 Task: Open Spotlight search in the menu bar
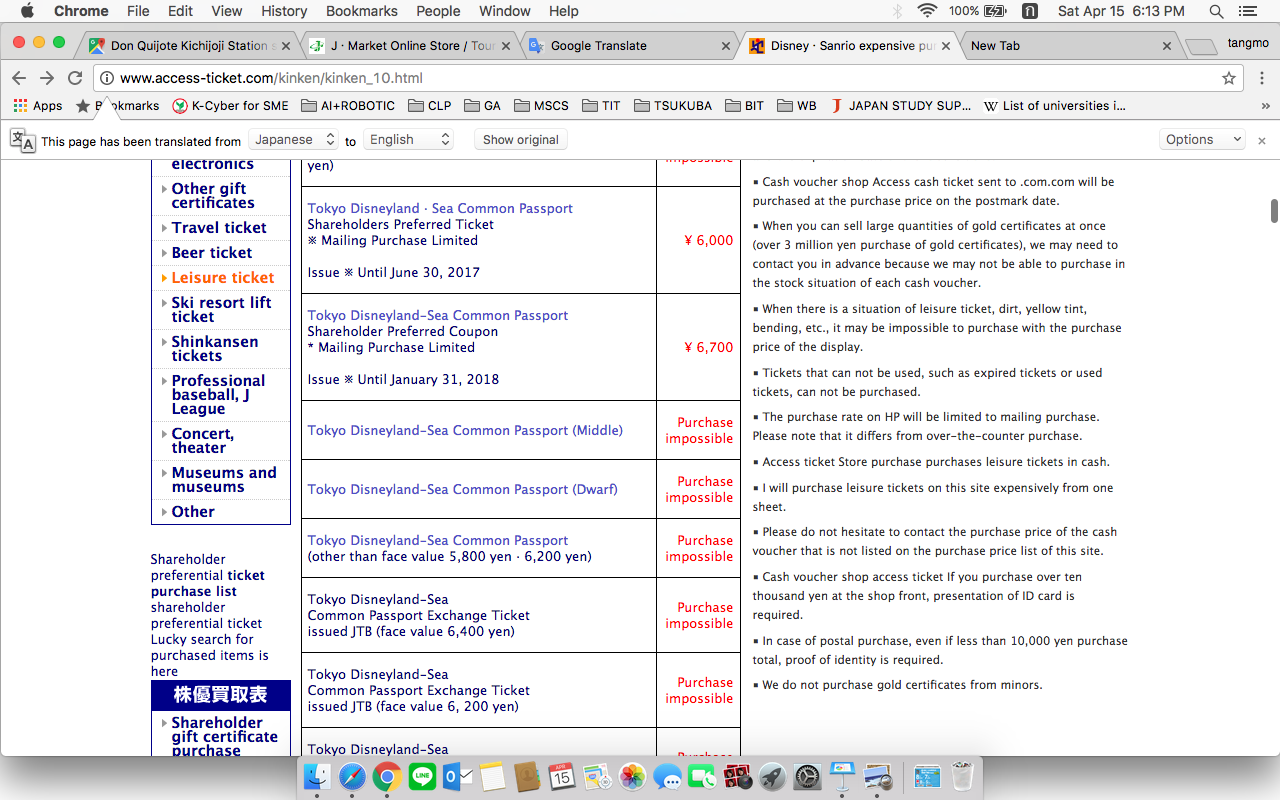1216,11
